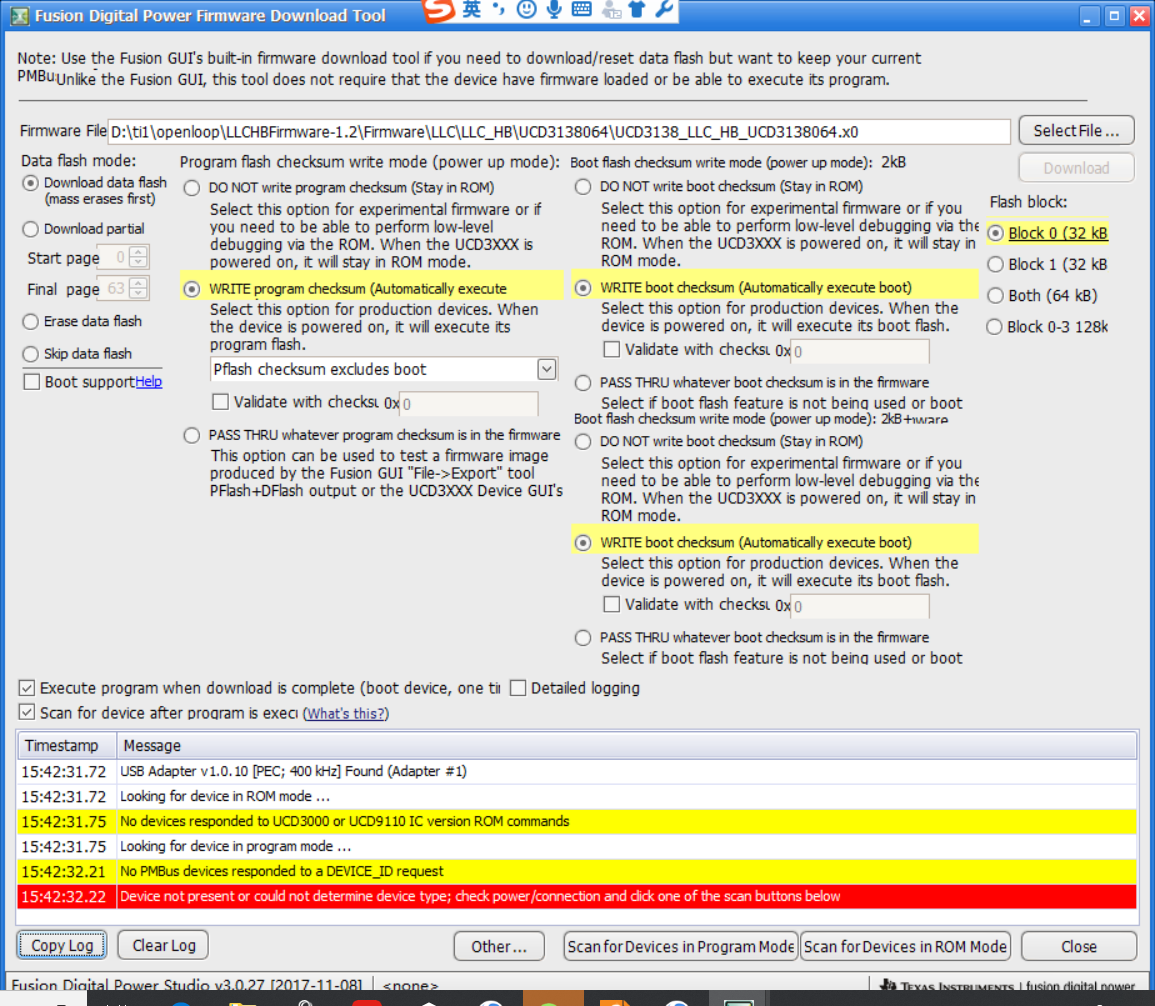Select the Looking for device in ROM mode row
1155x1006 pixels.
coord(577,797)
